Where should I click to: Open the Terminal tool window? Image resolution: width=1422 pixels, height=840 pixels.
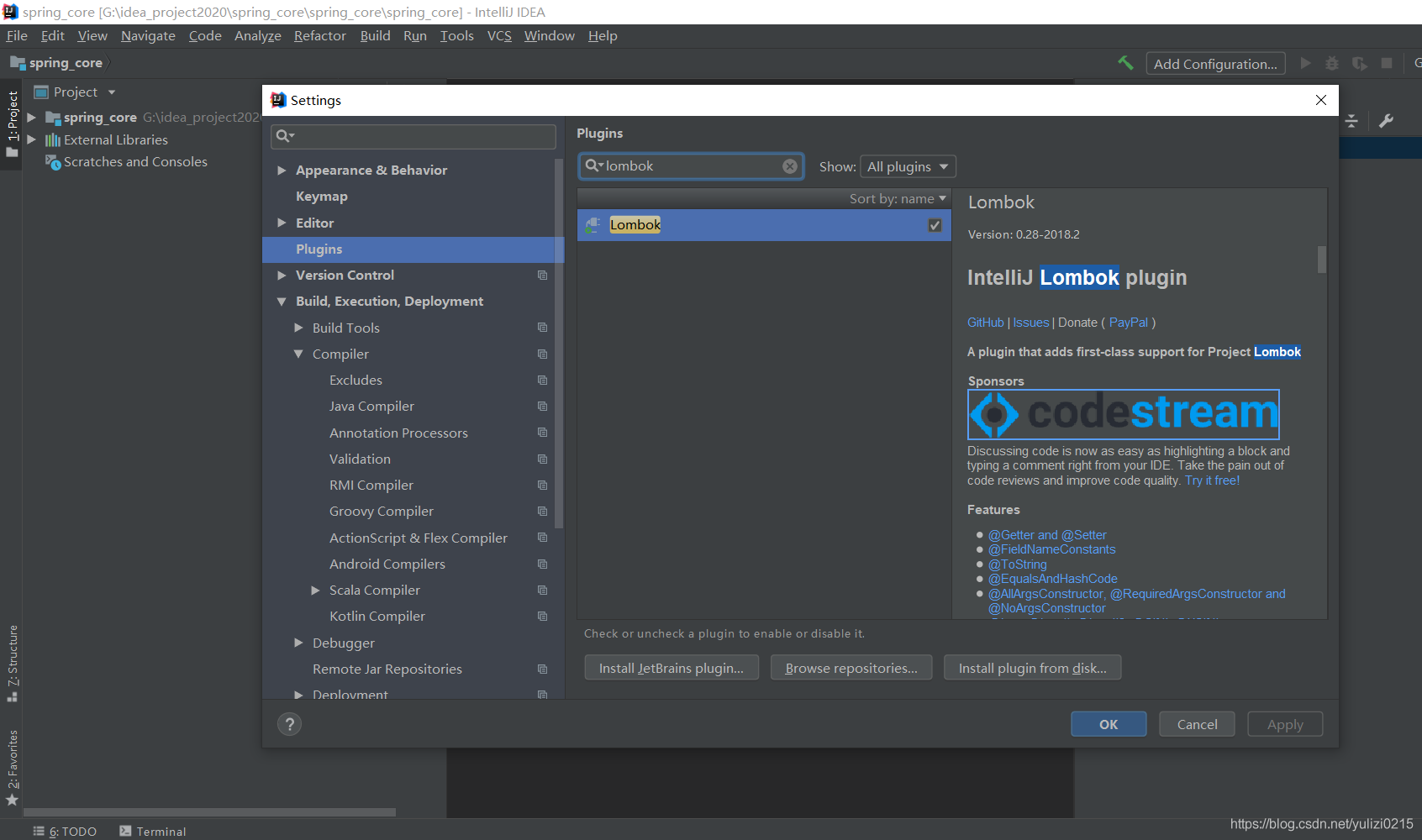pyautogui.click(x=153, y=831)
